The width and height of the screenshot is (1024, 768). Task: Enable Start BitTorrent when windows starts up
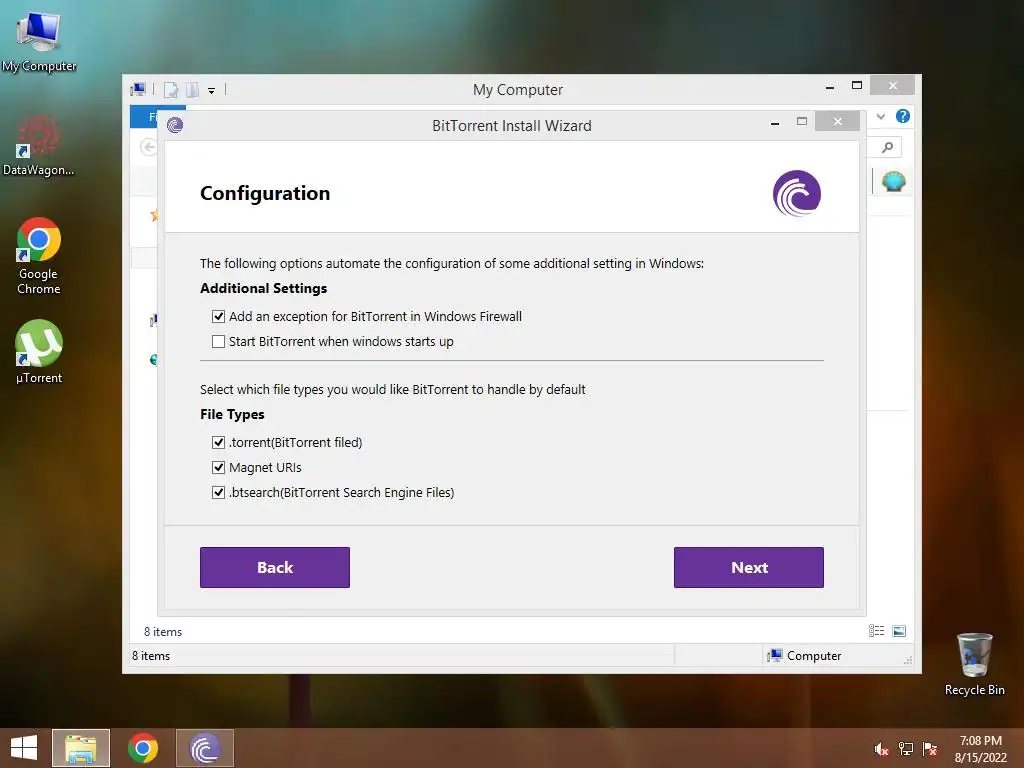click(218, 342)
